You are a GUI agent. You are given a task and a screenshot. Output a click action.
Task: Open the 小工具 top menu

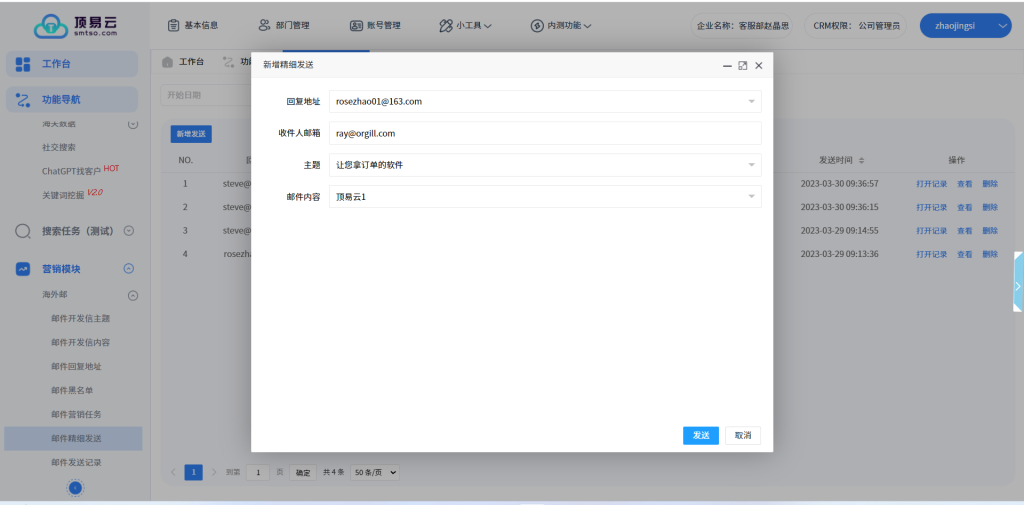(465, 25)
